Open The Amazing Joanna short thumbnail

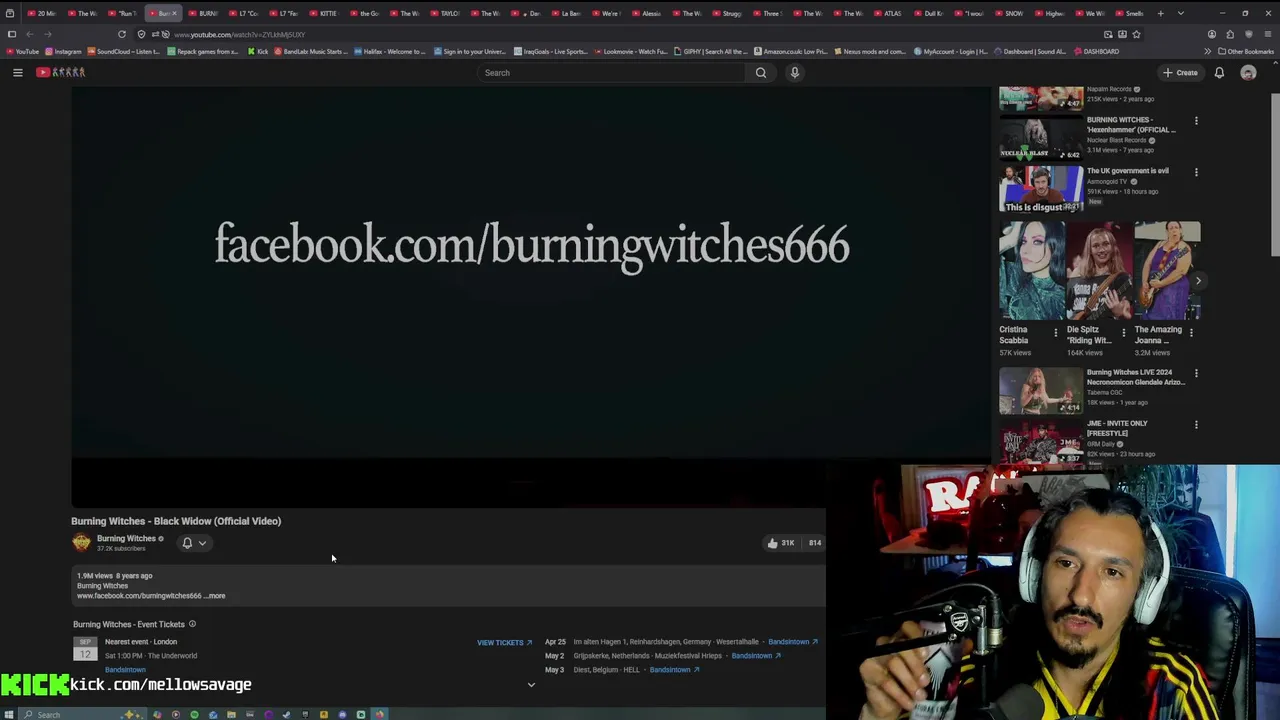point(1167,270)
